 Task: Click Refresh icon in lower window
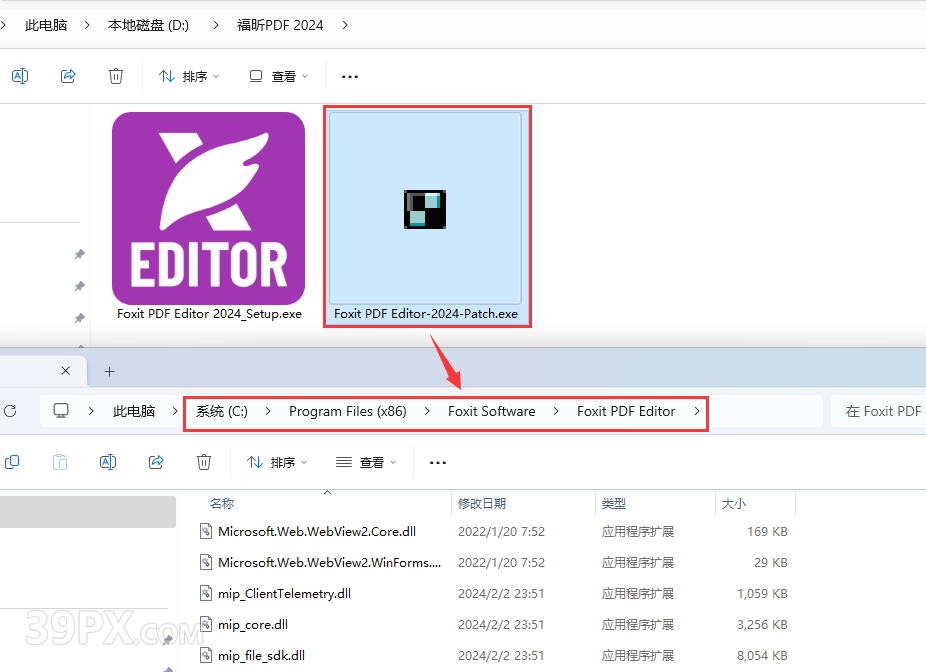[11, 411]
